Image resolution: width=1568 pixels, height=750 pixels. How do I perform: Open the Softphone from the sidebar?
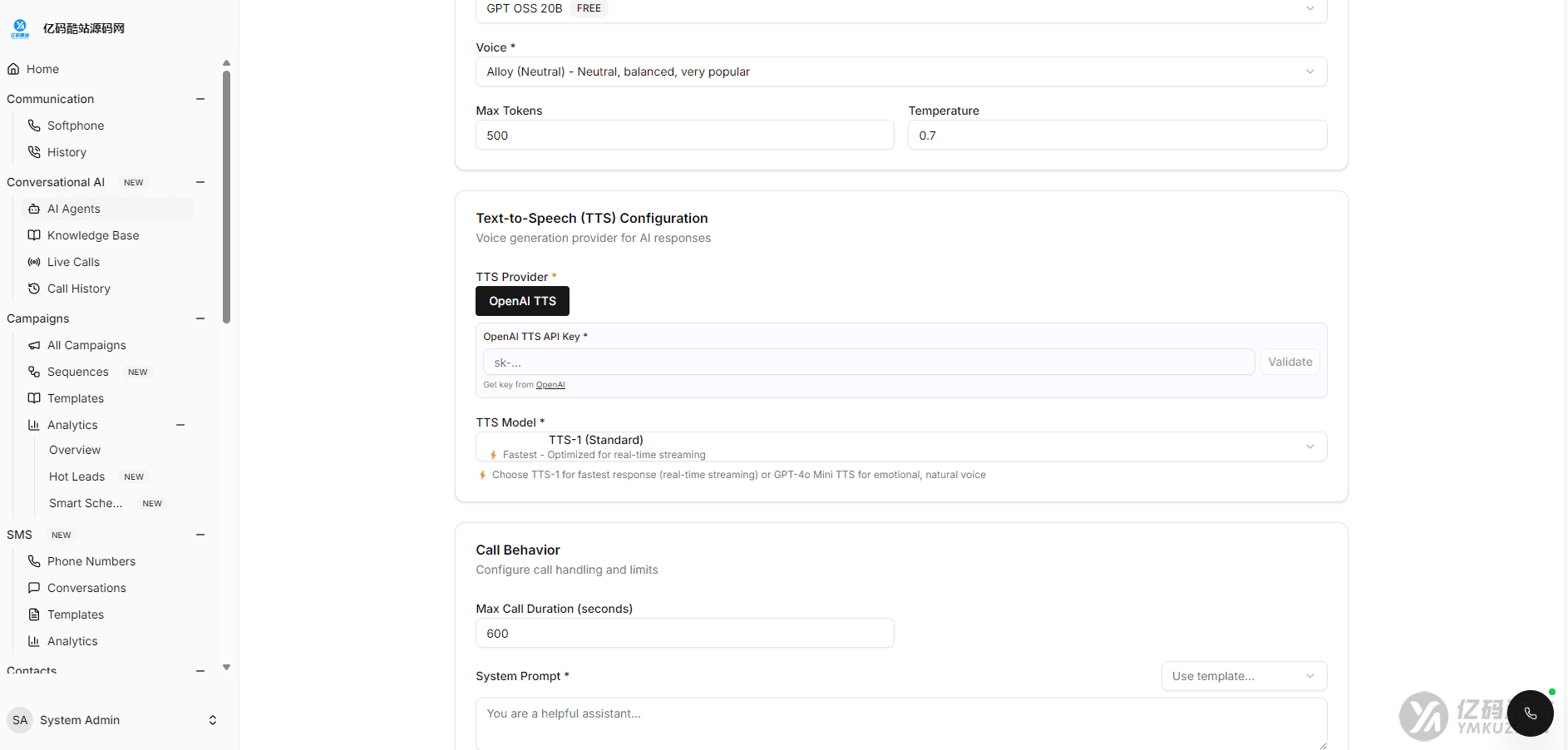(76, 126)
